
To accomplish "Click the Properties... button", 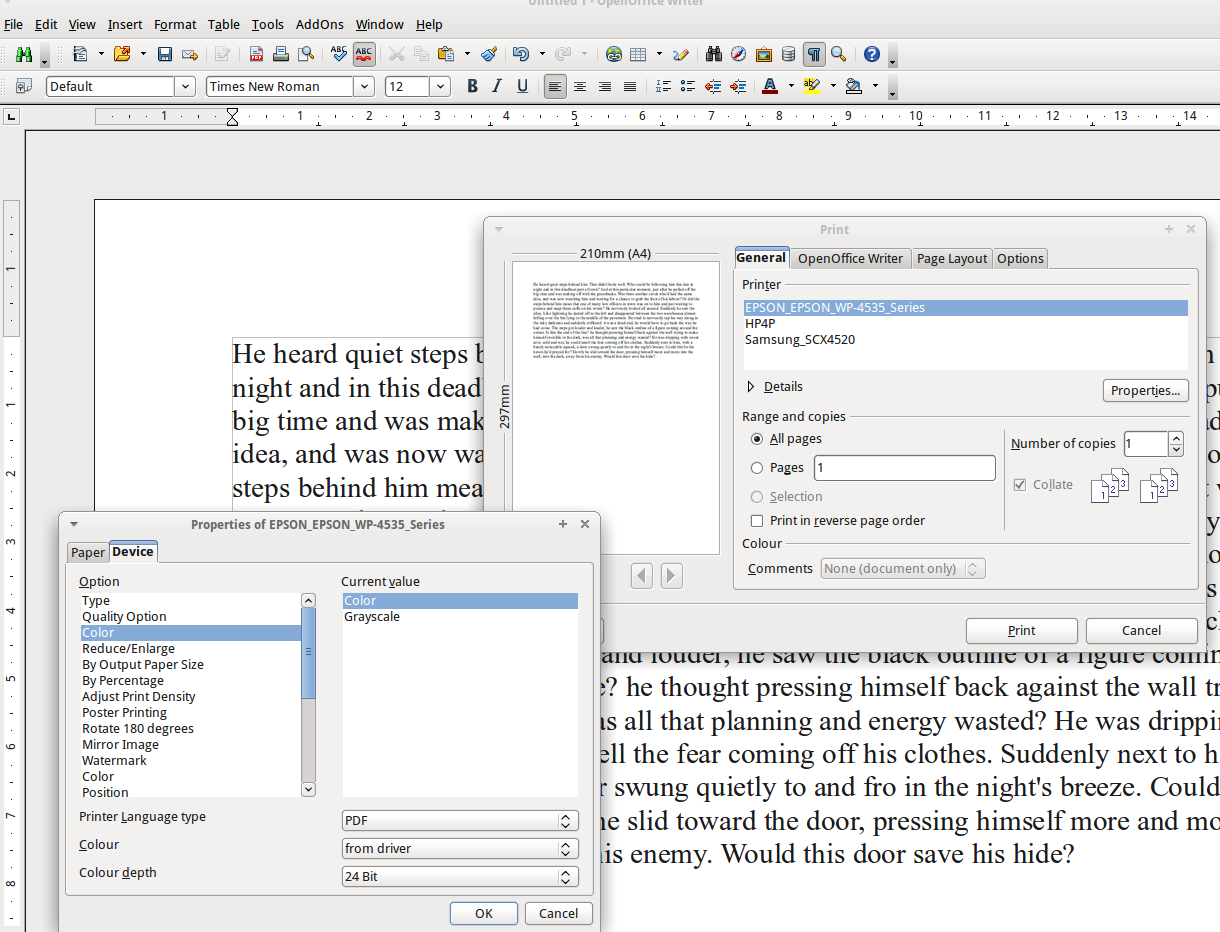I will pos(1145,391).
